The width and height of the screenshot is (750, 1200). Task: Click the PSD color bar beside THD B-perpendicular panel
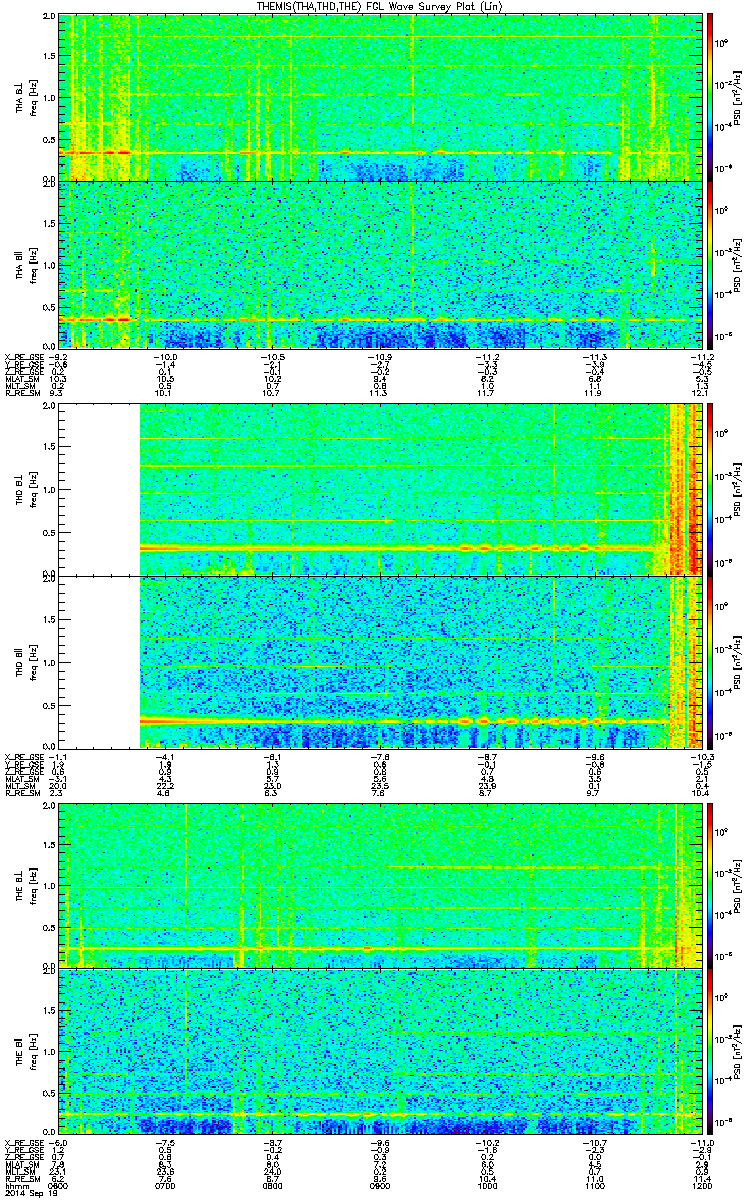[x=711, y=491]
